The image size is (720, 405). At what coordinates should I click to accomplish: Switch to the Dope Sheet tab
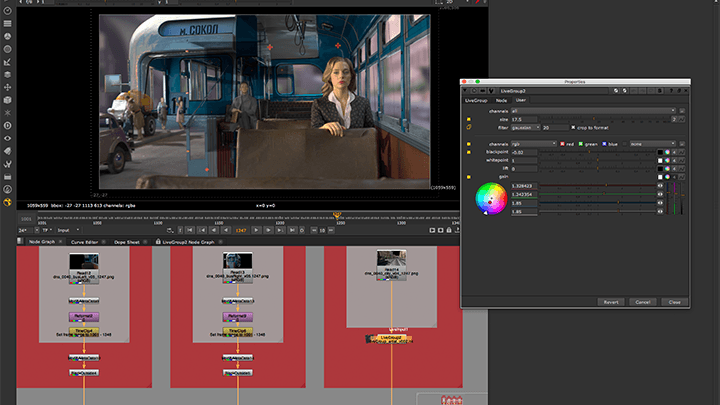pyautogui.click(x=126, y=242)
